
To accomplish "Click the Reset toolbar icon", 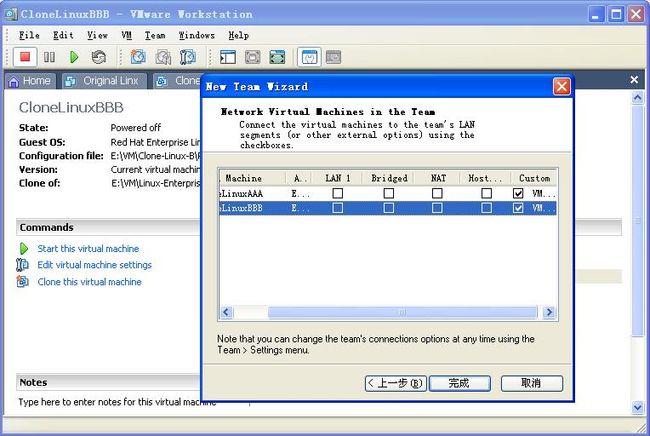I will [x=99, y=57].
